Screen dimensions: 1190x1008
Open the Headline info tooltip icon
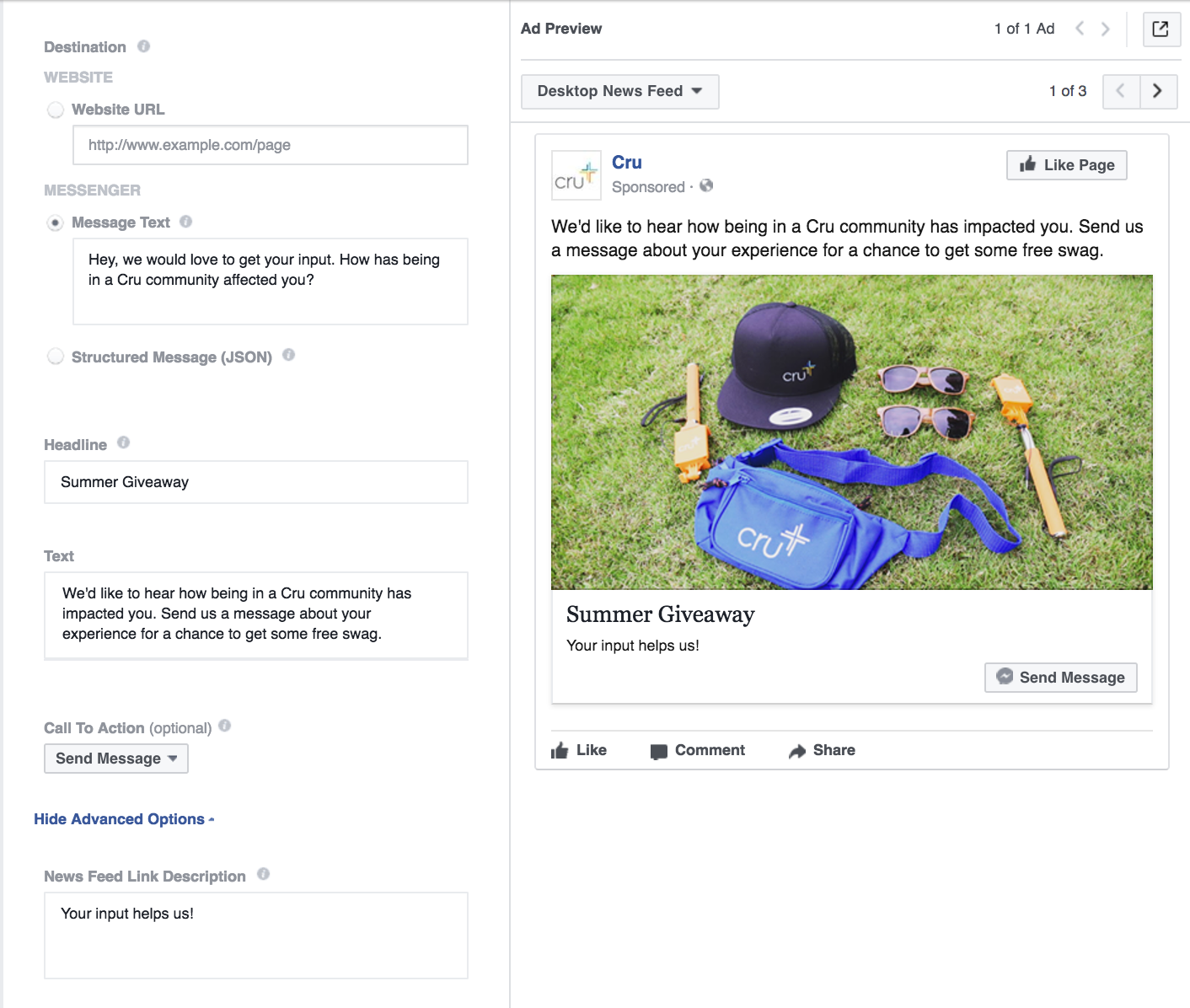123,442
